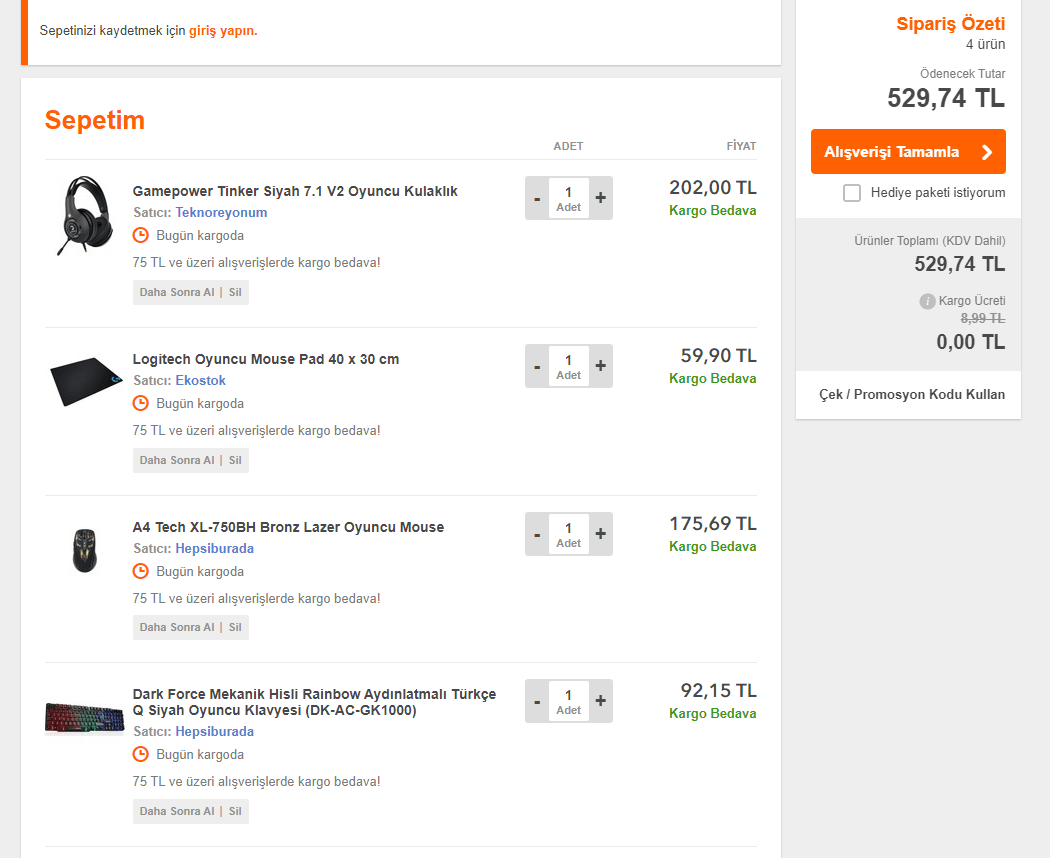
Task: Click the clock icon under Logitech Mouse Pad
Action: coord(141,403)
